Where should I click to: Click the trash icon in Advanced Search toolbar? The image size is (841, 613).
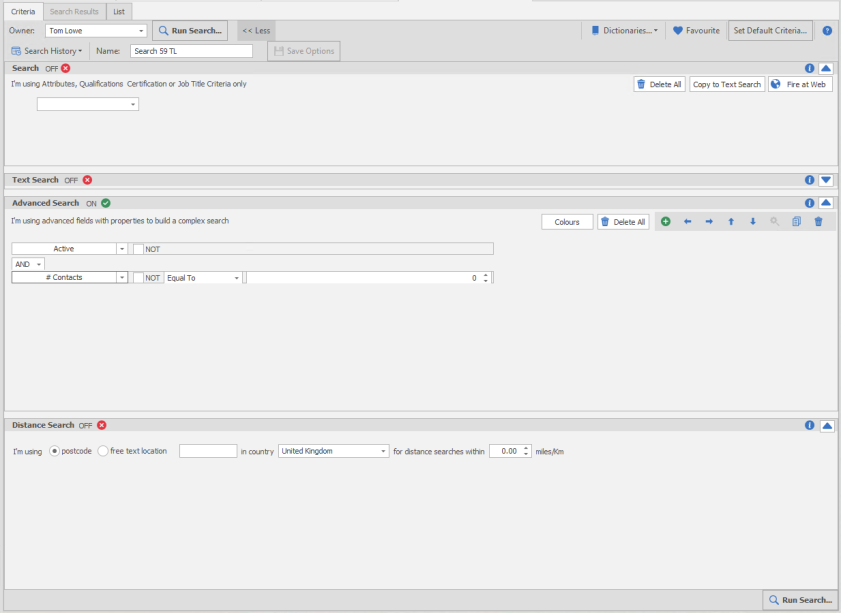pos(818,222)
